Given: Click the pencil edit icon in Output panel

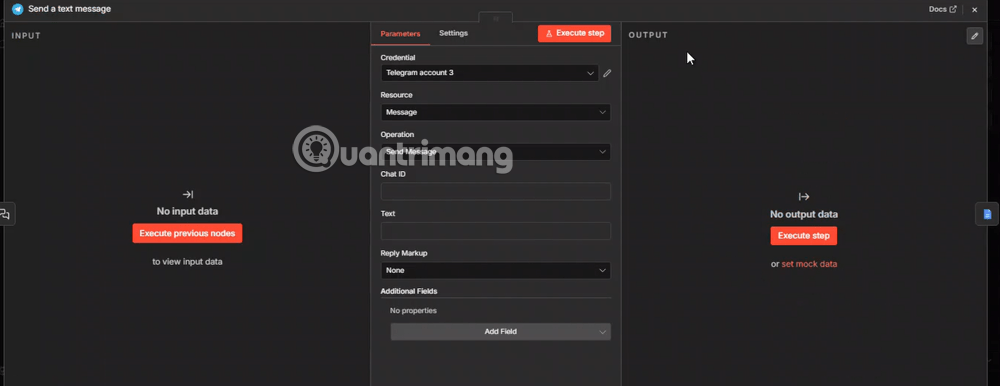Looking at the screenshot, I should [974, 36].
